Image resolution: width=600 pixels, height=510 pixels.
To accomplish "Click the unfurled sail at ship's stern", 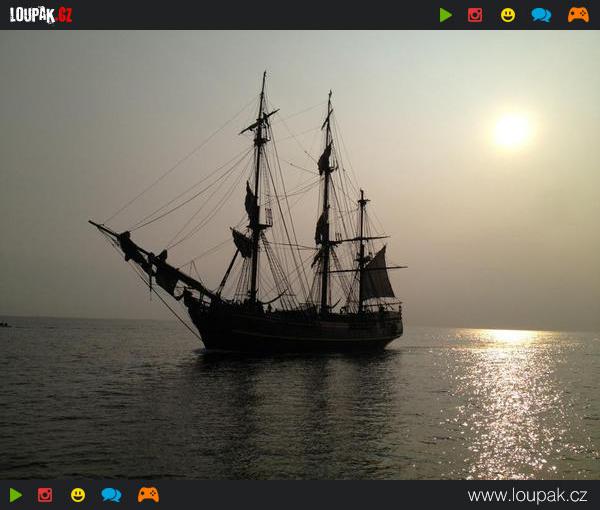I will pyautogui.click(x=377, y=276).
